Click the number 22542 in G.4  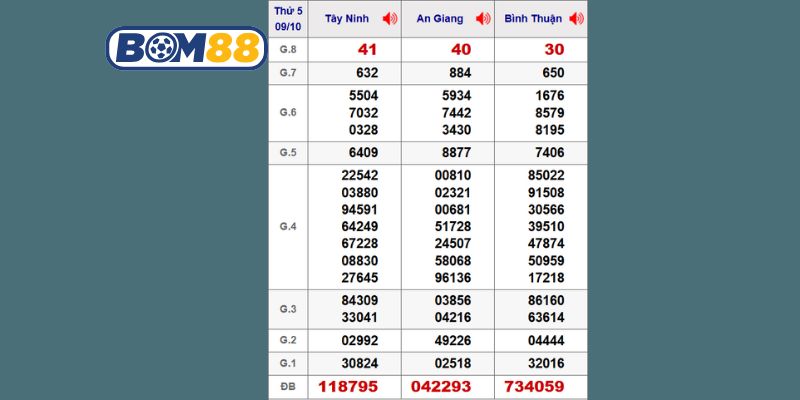click(x=360, y=176)
